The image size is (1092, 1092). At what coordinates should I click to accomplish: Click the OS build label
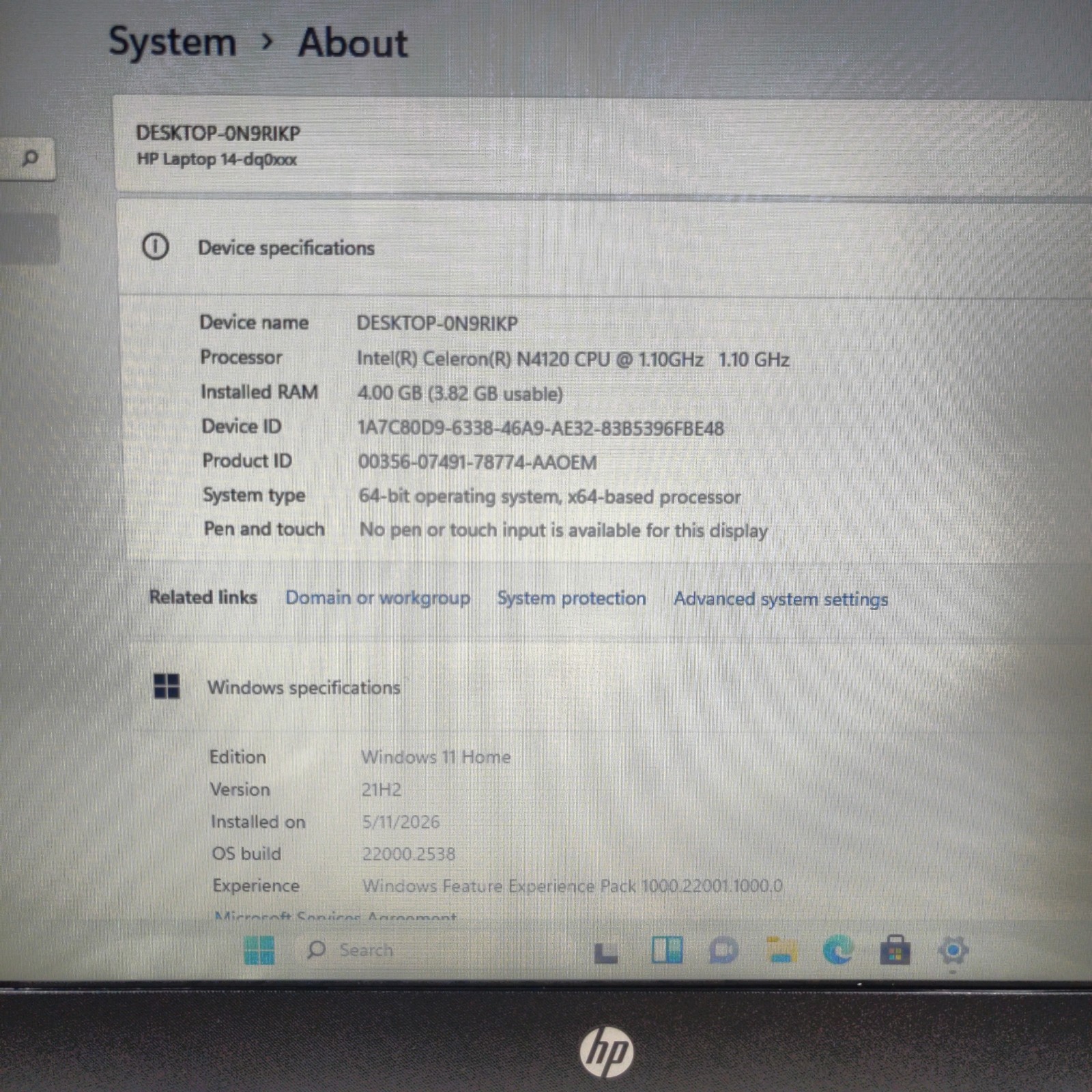click(x=246, y=854)
